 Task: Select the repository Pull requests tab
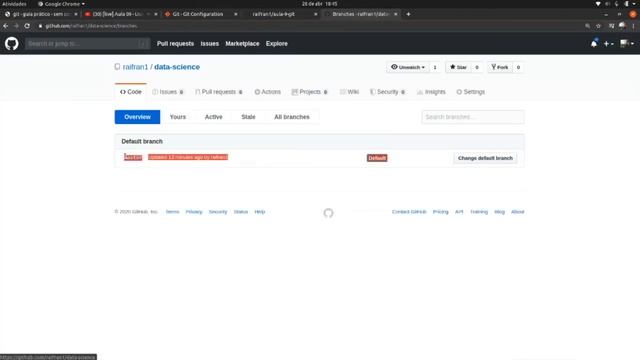(219, 92)
